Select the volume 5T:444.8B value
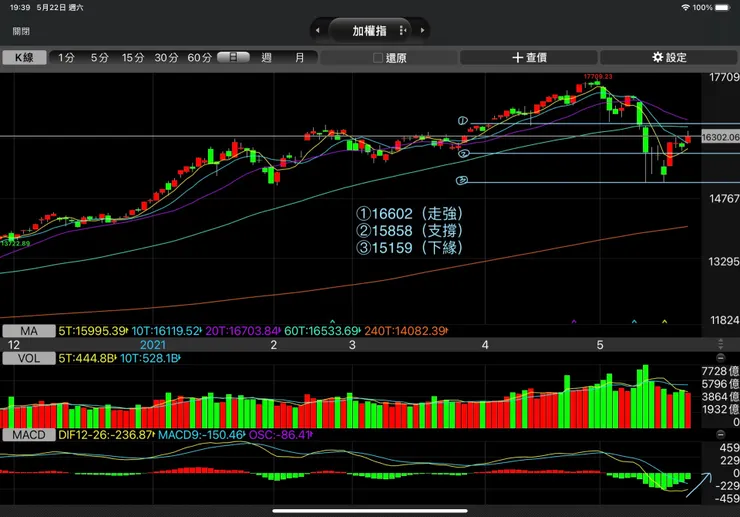The width and height of the screenshot is (740, 517). coord(87,358)
